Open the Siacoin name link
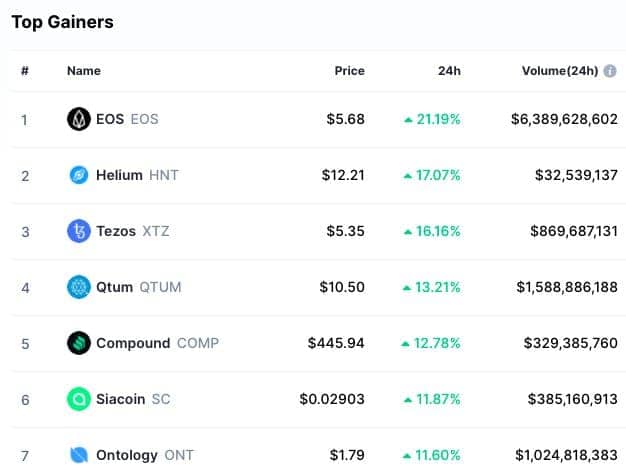 pyautogui.click(x=121, y=399)
